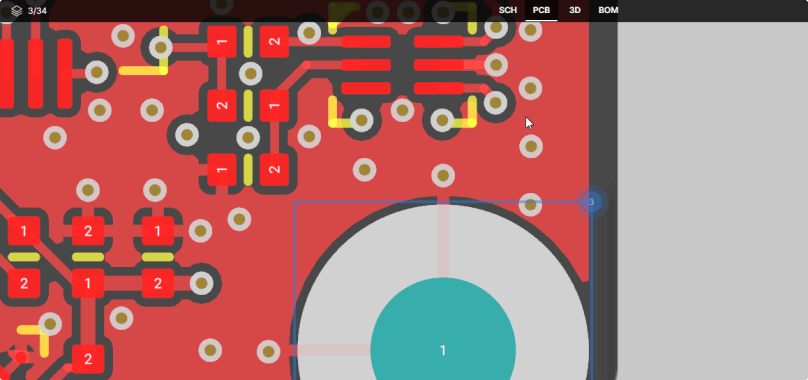The width and height of the screenshot is (808, 380).
Task: Select the via directly under the mouse cursor
Action: [531, 147]
